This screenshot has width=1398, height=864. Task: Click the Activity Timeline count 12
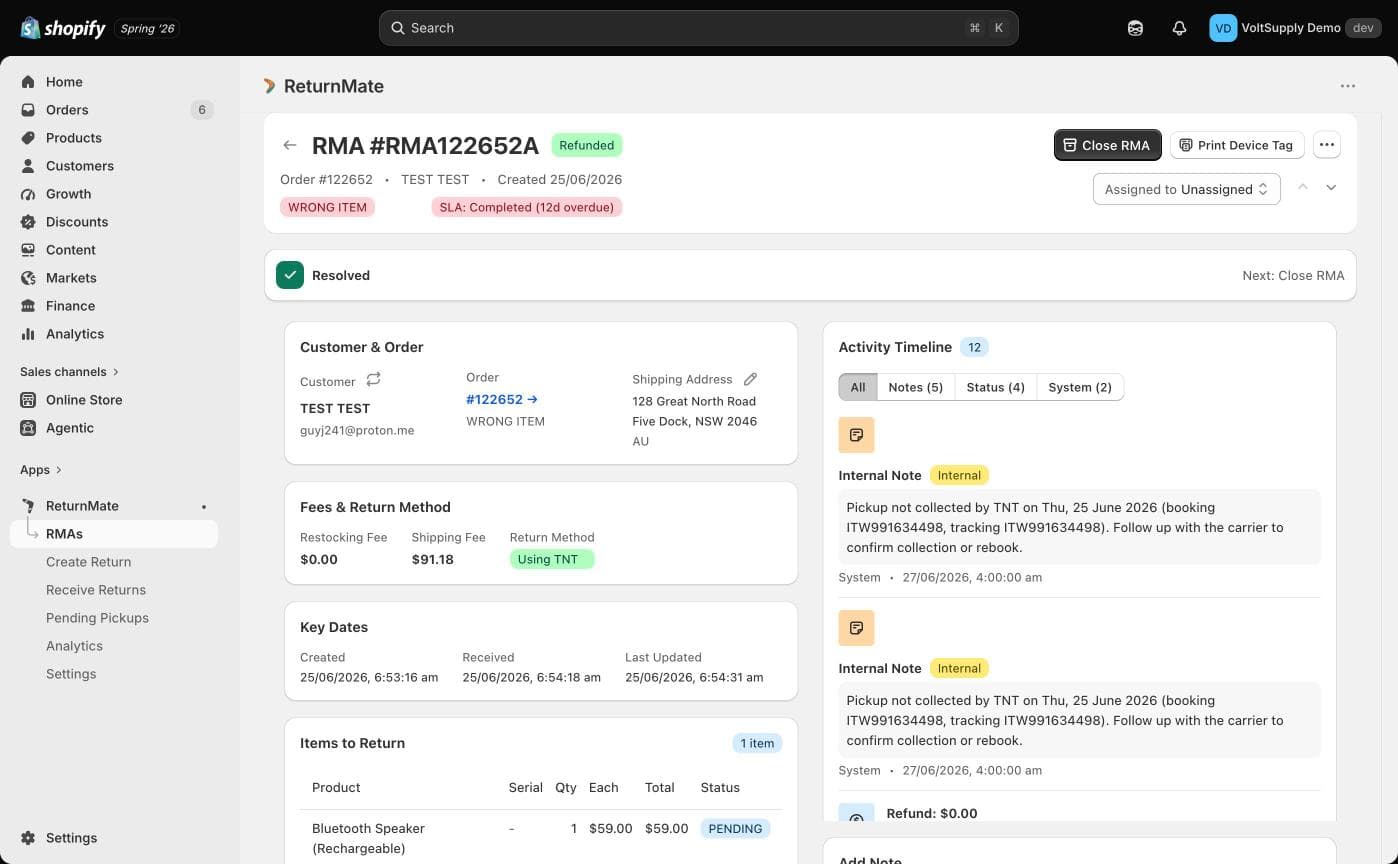coord(974,347)
